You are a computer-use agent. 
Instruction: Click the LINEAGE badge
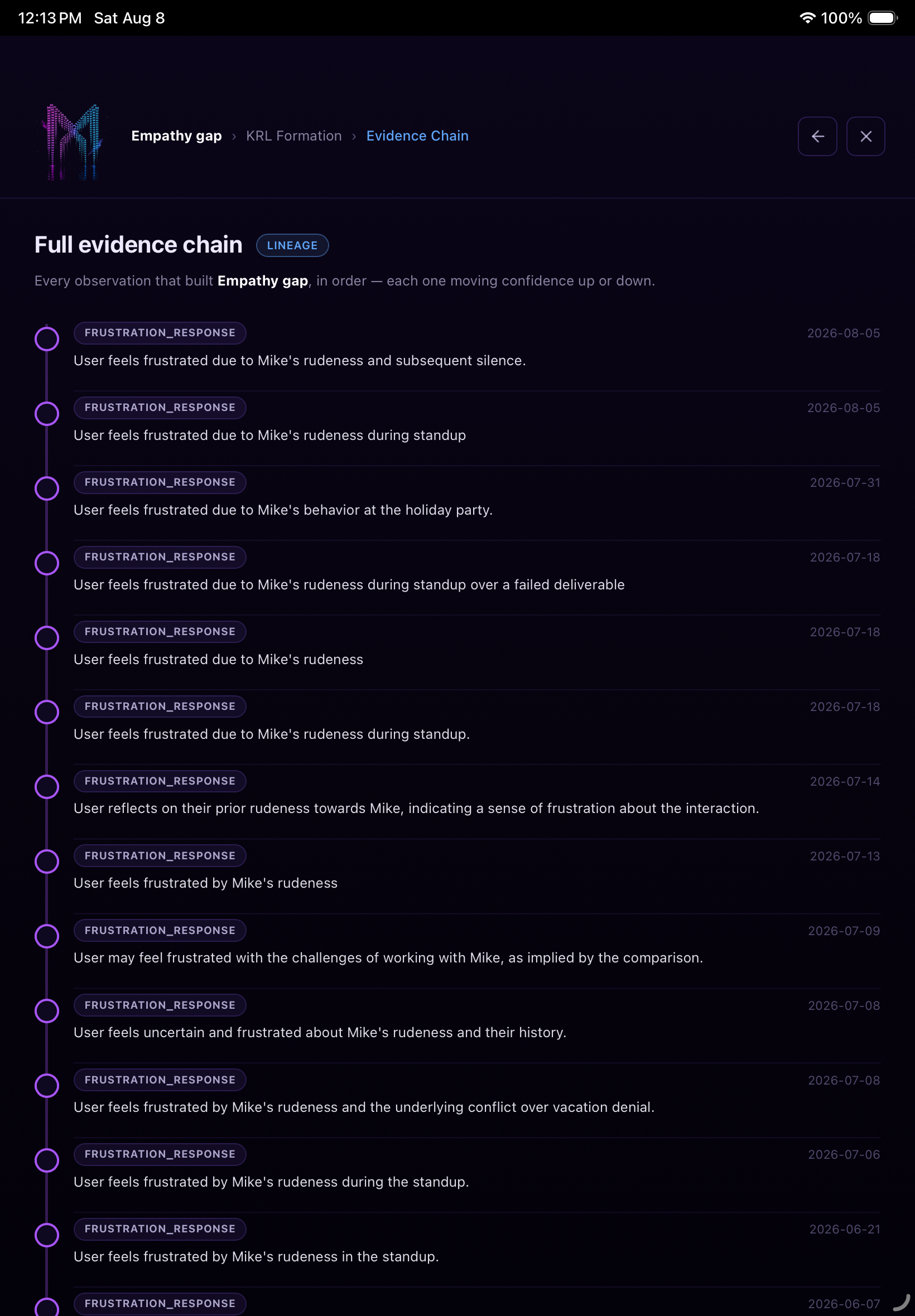click(x=292, y=245)
